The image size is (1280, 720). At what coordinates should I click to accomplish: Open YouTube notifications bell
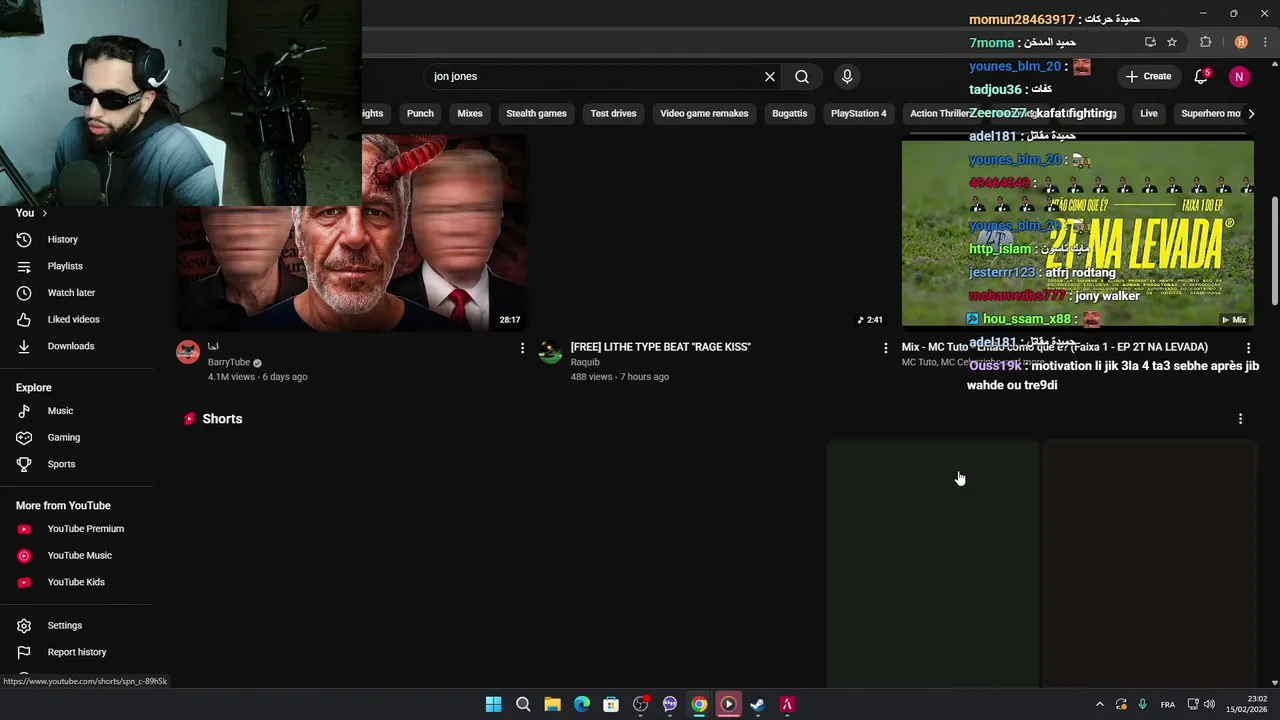coord(1201,77)
